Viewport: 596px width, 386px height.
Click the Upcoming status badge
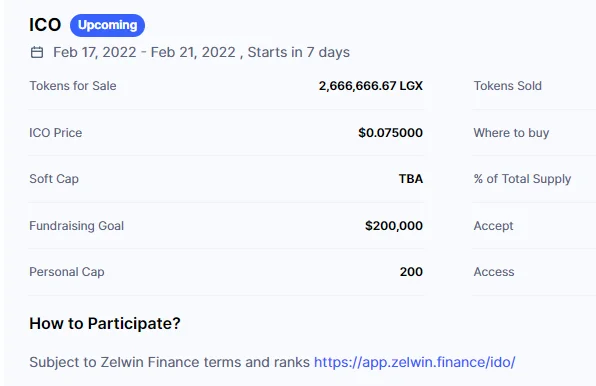pyautogui.click(x=107, y=25)
